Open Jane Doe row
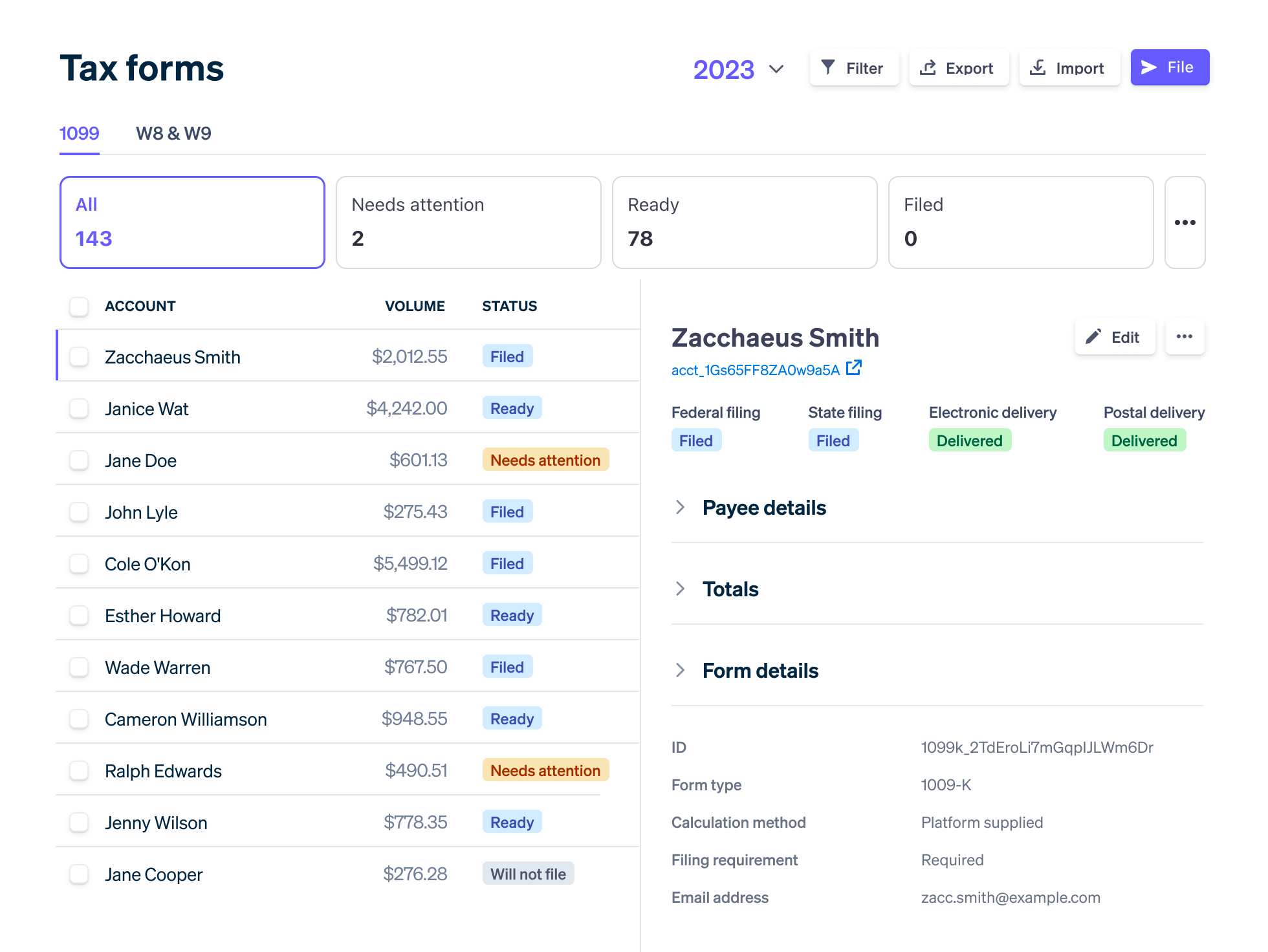 348,460
